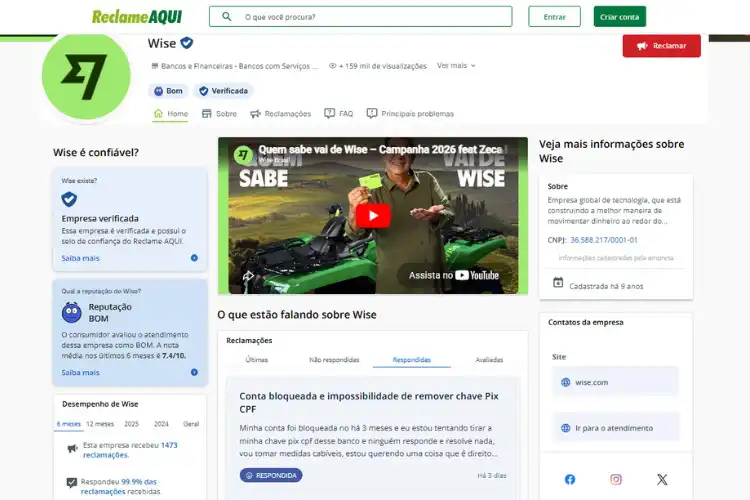Image resolution: width=750 pixels, height=500 pixels.
Task: Open the Instagram social icon
Action: (616, 479)
